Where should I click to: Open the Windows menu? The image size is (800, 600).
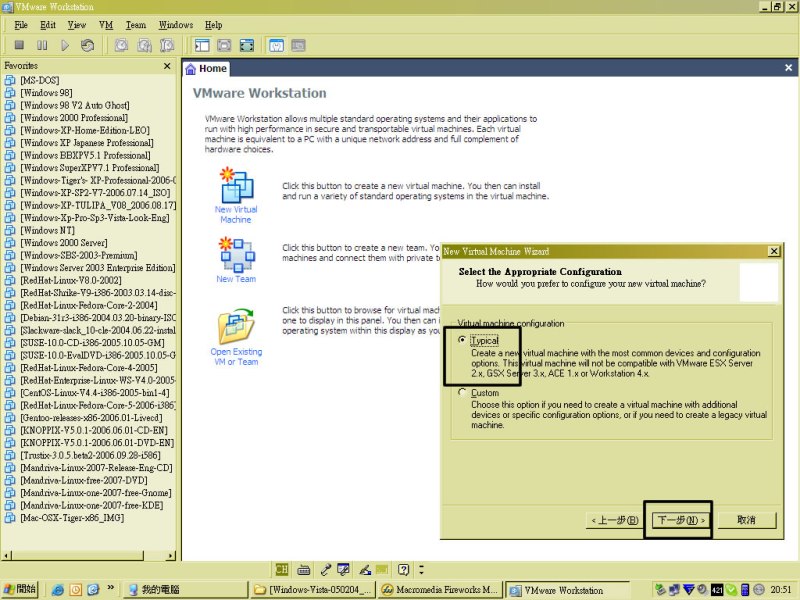pyautogui.click(x=176, y=25)
